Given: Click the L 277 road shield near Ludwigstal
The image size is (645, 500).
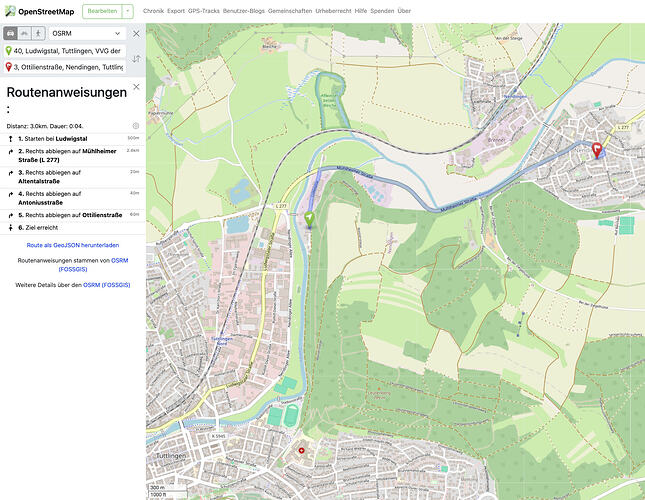Looking at the screenshot, I should (281, 206).
